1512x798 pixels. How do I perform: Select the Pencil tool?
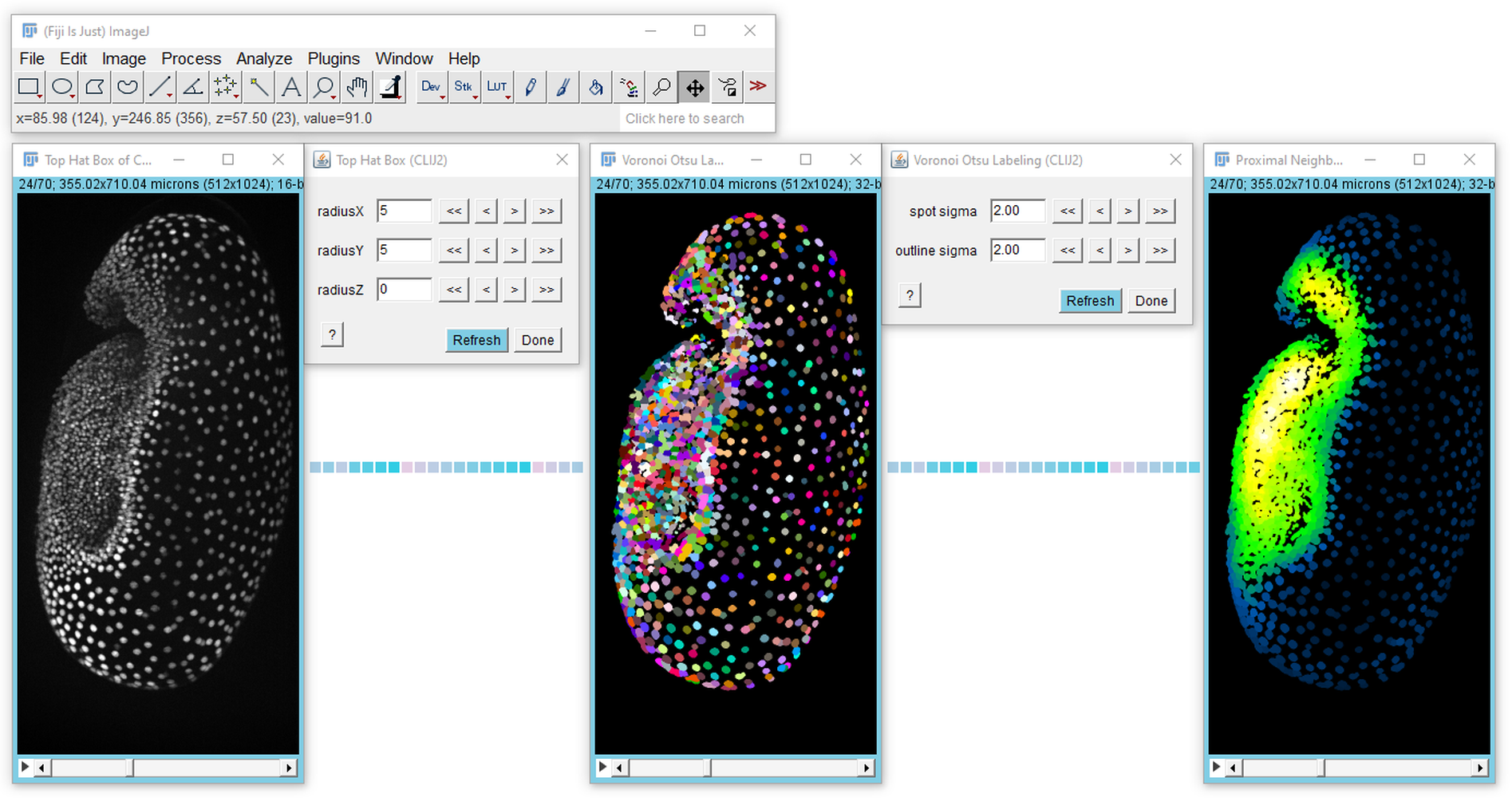pyautogui.click(x=530, y=87)
